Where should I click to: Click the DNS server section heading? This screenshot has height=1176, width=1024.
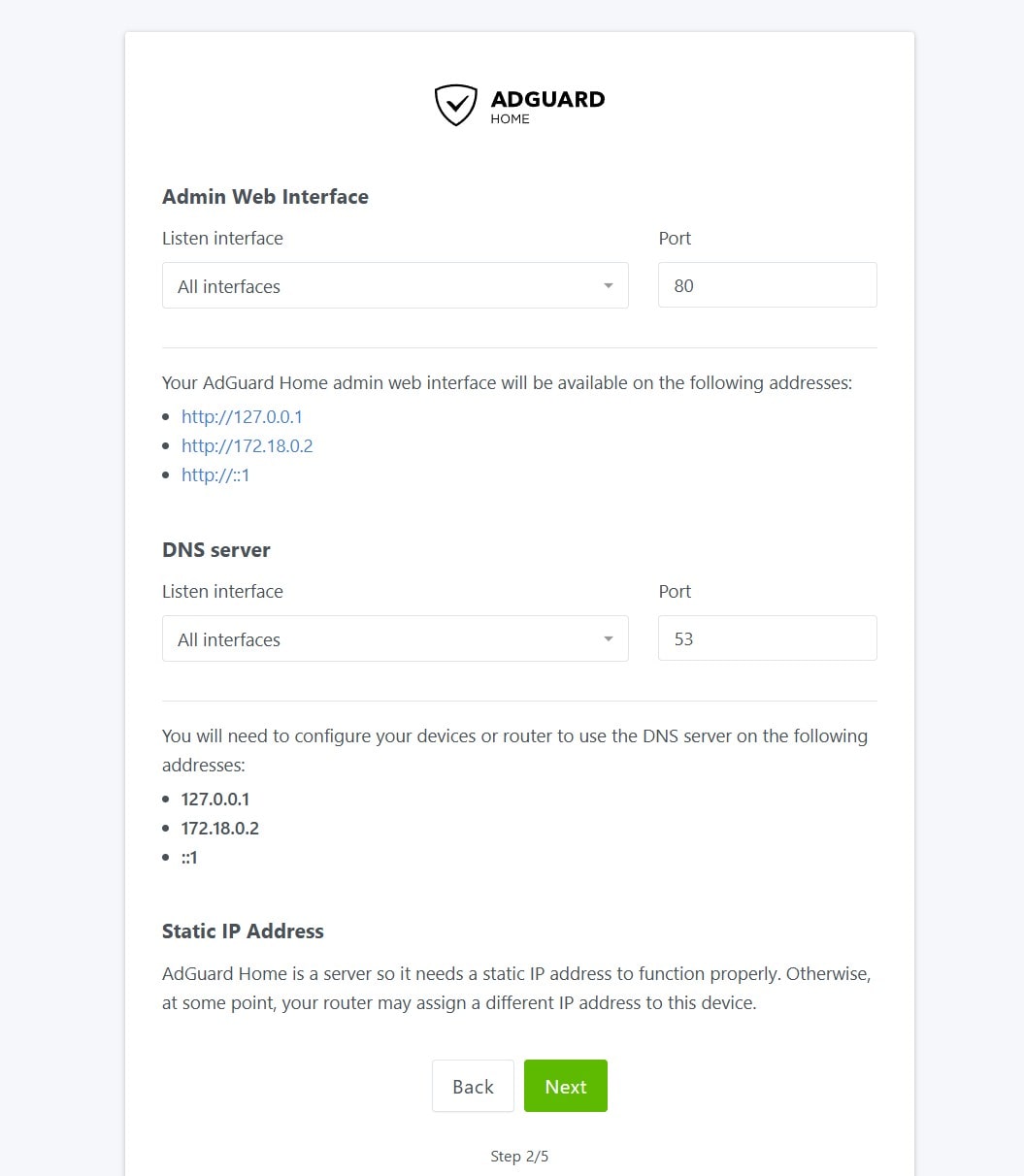tap(215, 550)
